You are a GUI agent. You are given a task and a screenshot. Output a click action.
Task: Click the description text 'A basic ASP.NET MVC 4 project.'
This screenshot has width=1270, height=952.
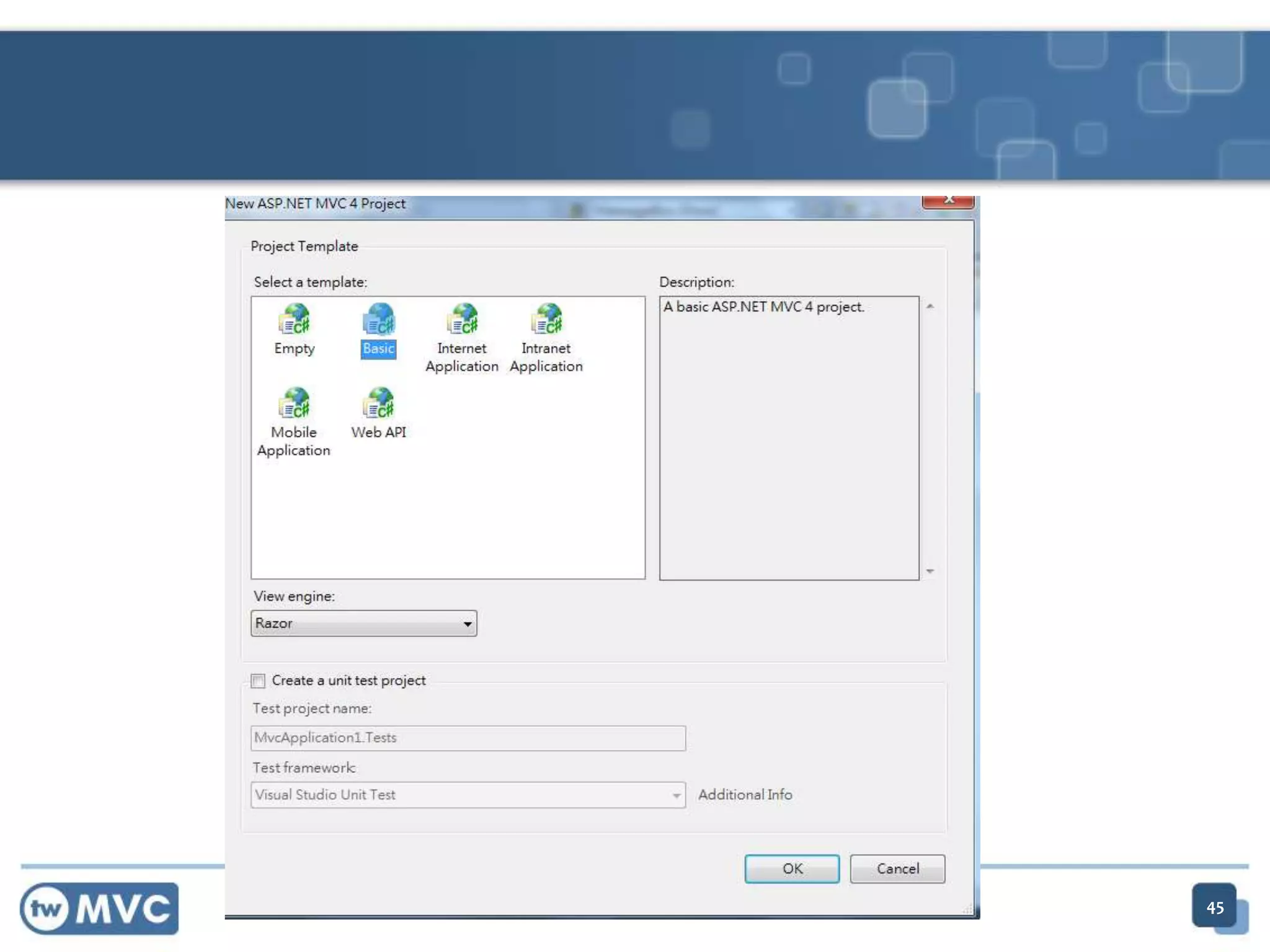(x=763, y=307)
